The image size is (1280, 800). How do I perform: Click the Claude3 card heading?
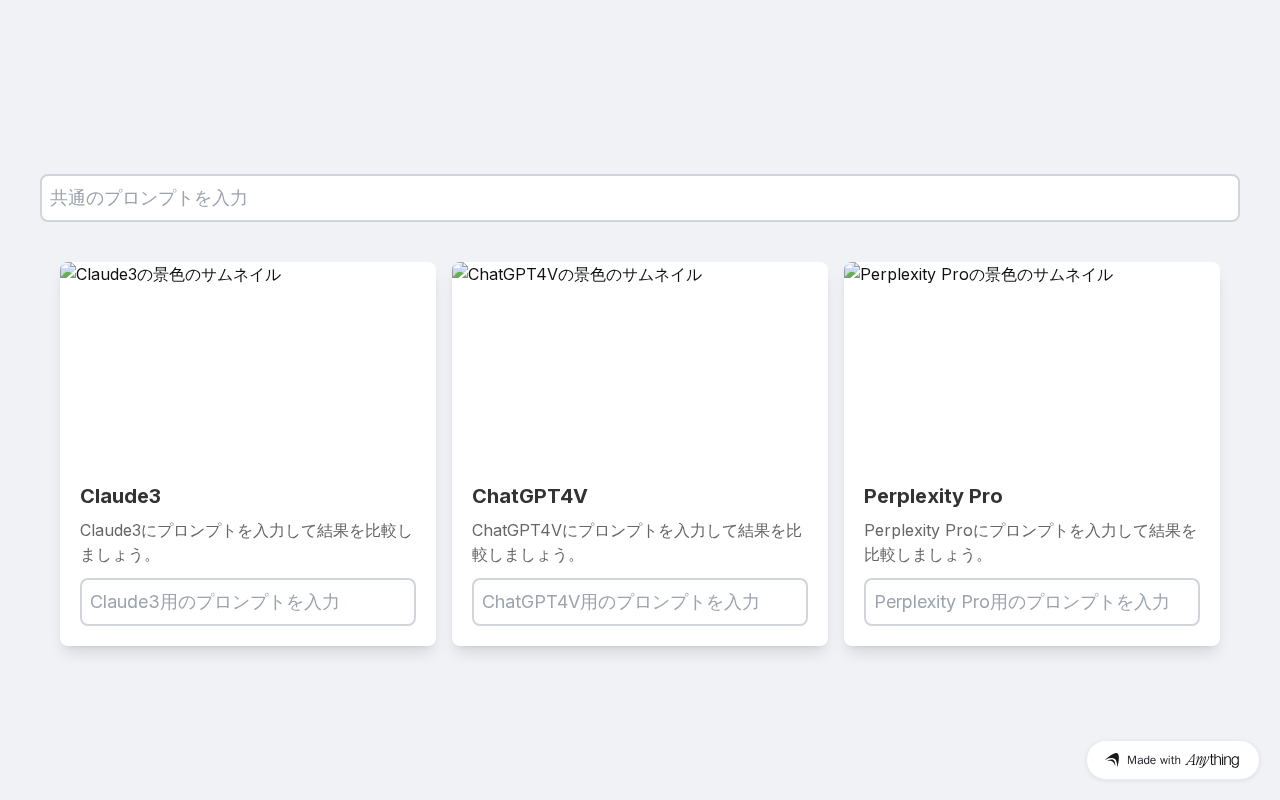120,496
